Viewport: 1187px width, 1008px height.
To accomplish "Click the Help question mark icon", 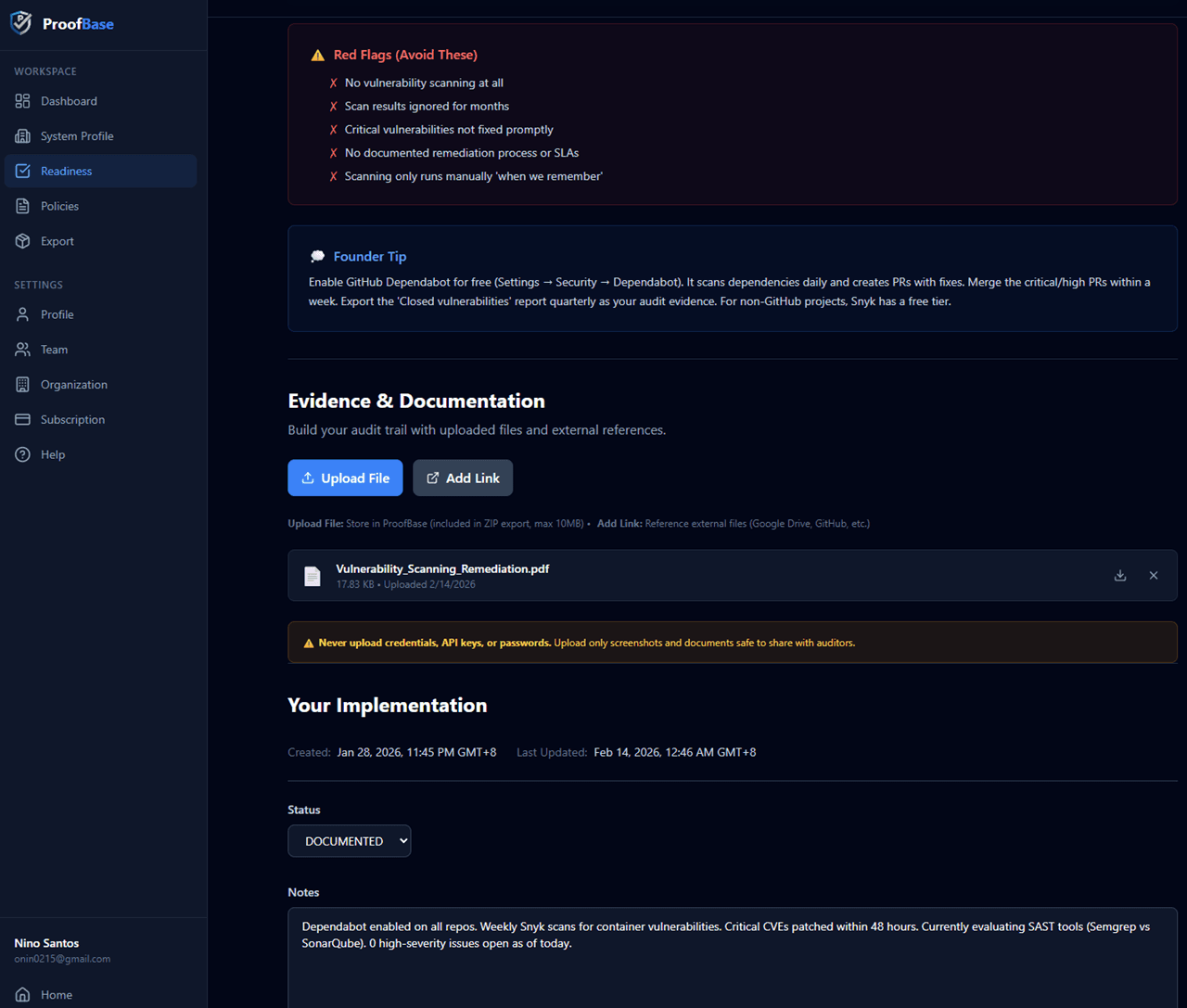I will [x=22, y=454].
